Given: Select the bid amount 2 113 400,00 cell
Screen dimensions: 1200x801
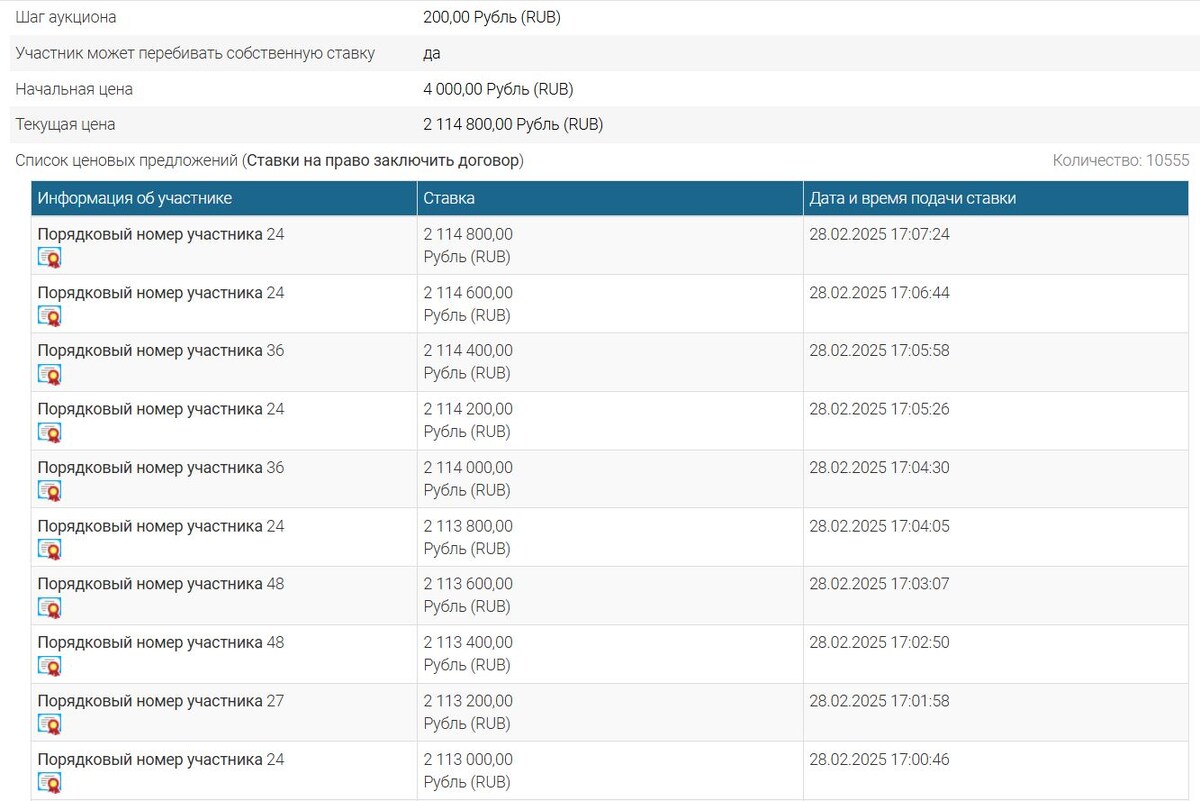Looking at the screenshot, I should (x=610, y=654).
